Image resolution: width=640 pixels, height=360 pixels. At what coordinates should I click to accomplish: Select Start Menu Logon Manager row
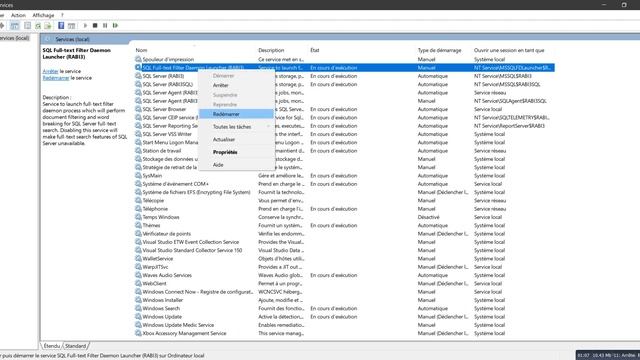[344, 142]
